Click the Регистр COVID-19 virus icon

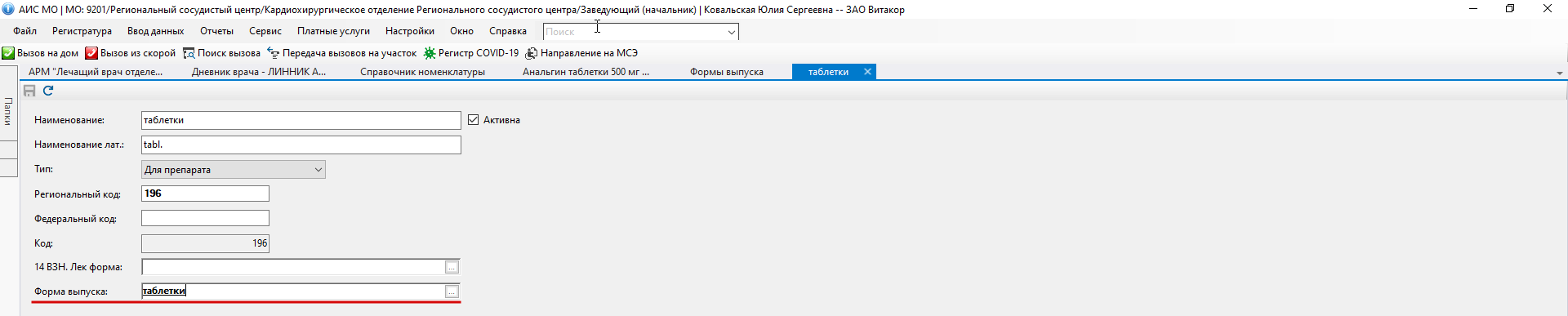point(430,53)
